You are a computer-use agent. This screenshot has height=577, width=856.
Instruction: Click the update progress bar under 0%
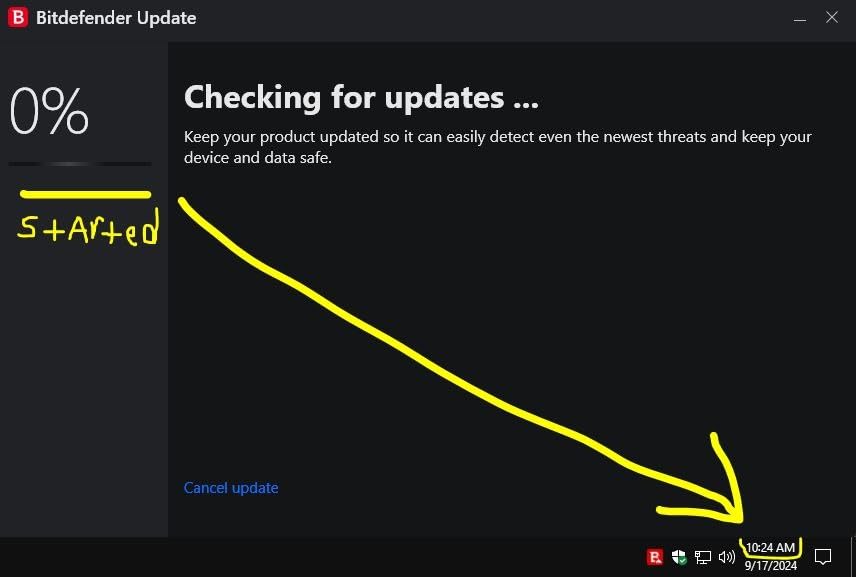click(80, 164)
